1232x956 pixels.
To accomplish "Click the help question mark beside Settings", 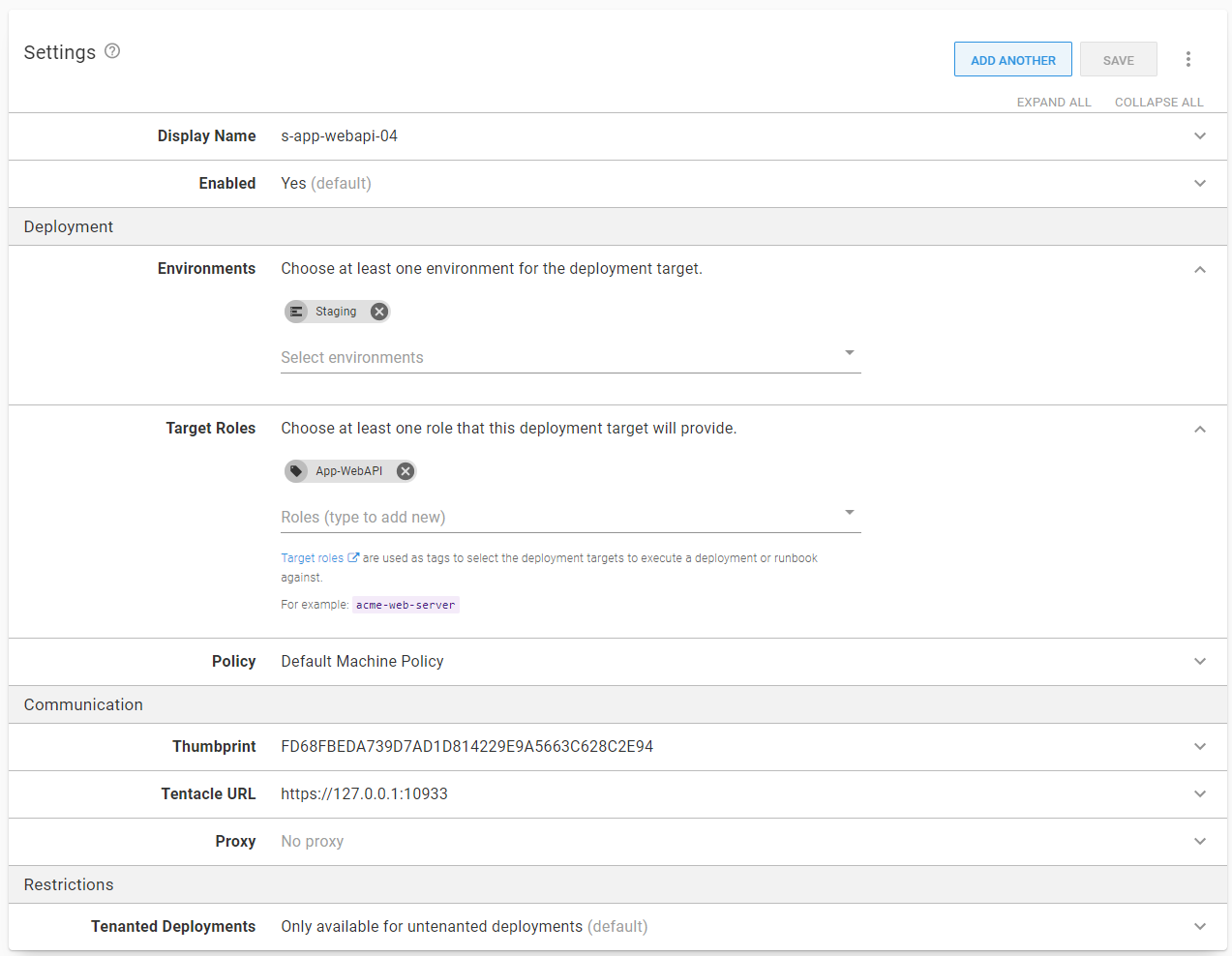I will [x=112, y=51].
